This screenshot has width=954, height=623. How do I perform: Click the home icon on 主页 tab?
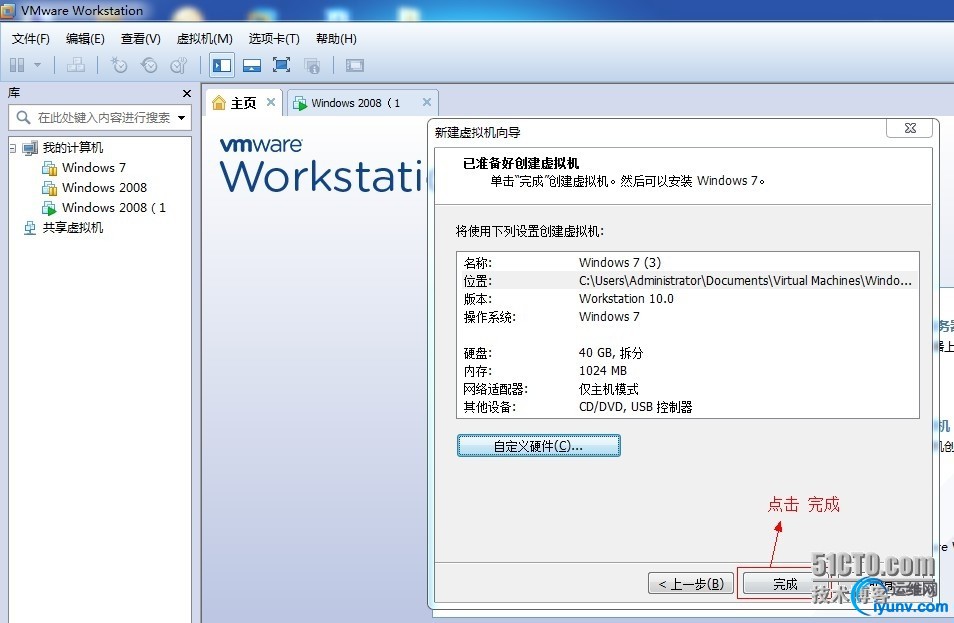[x=218, y=103]
